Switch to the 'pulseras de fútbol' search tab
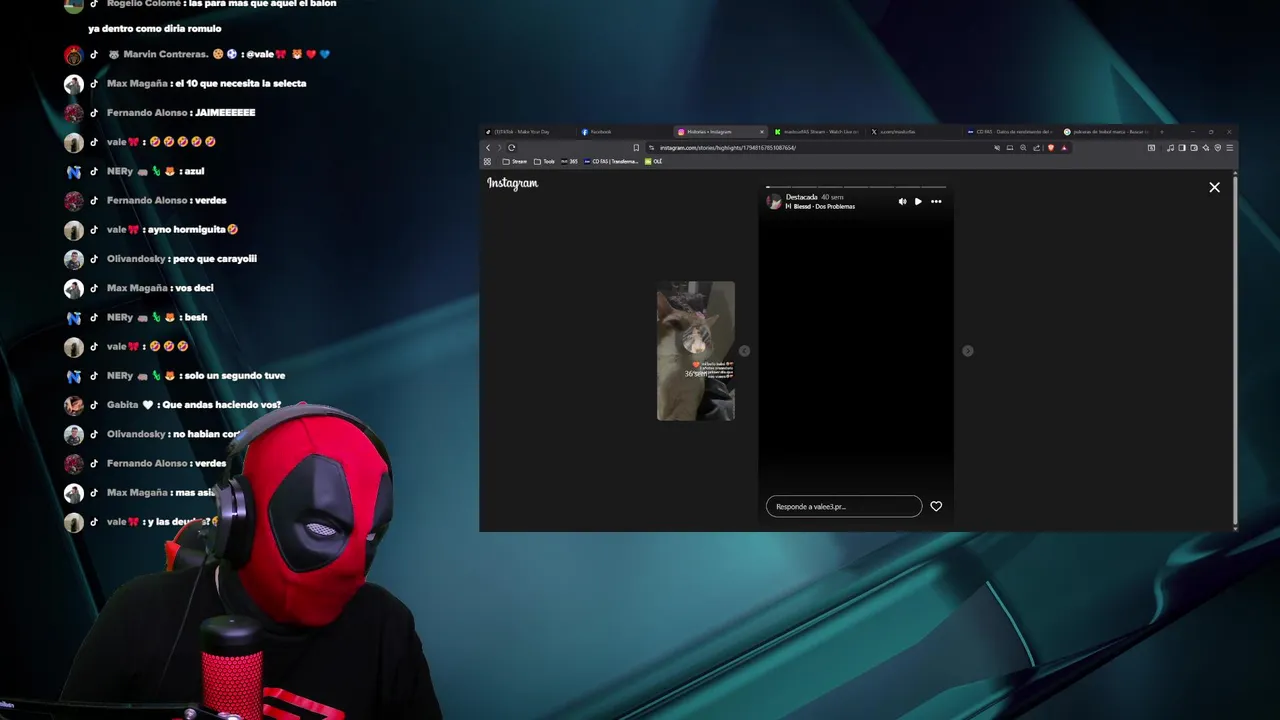The image size is (1280, 720). (x=1106, y=132)
